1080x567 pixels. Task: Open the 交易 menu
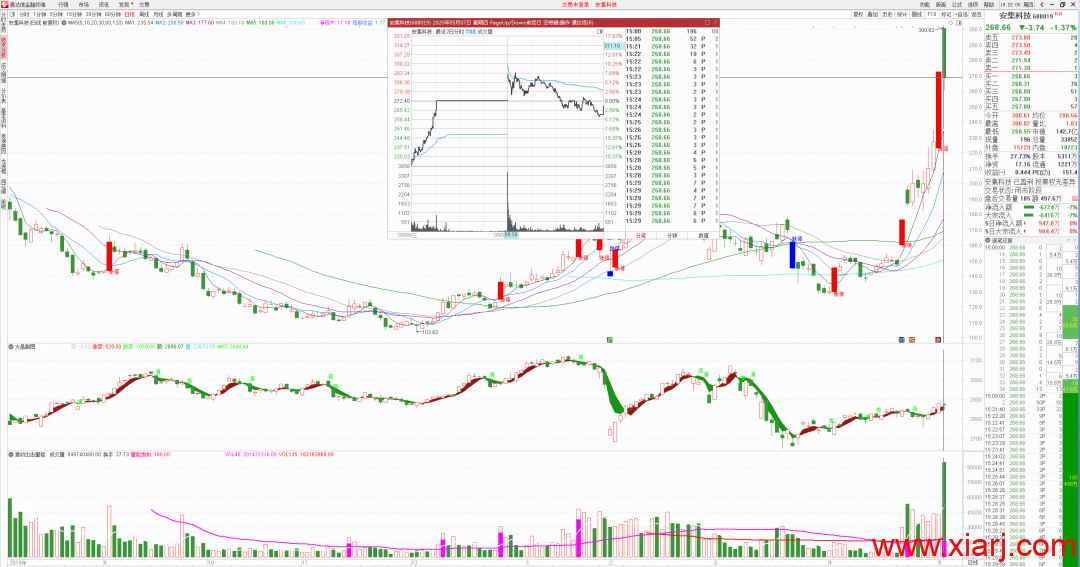pyautogui.click(x=144, y=4)
